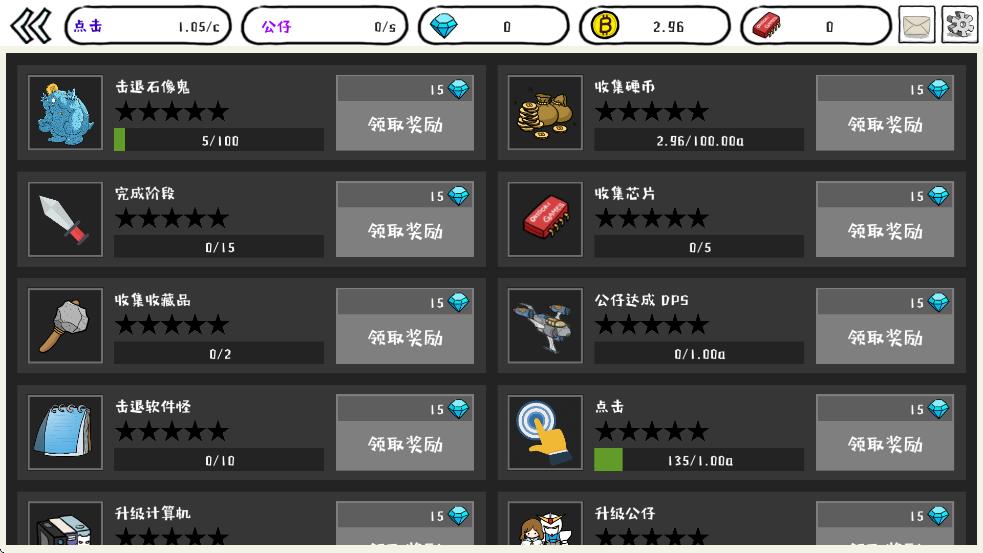Click the 公仔 DPS stat pill
The height and width of the screenshot is (553, 983).
pyautogui.click(x=325, y=26)
